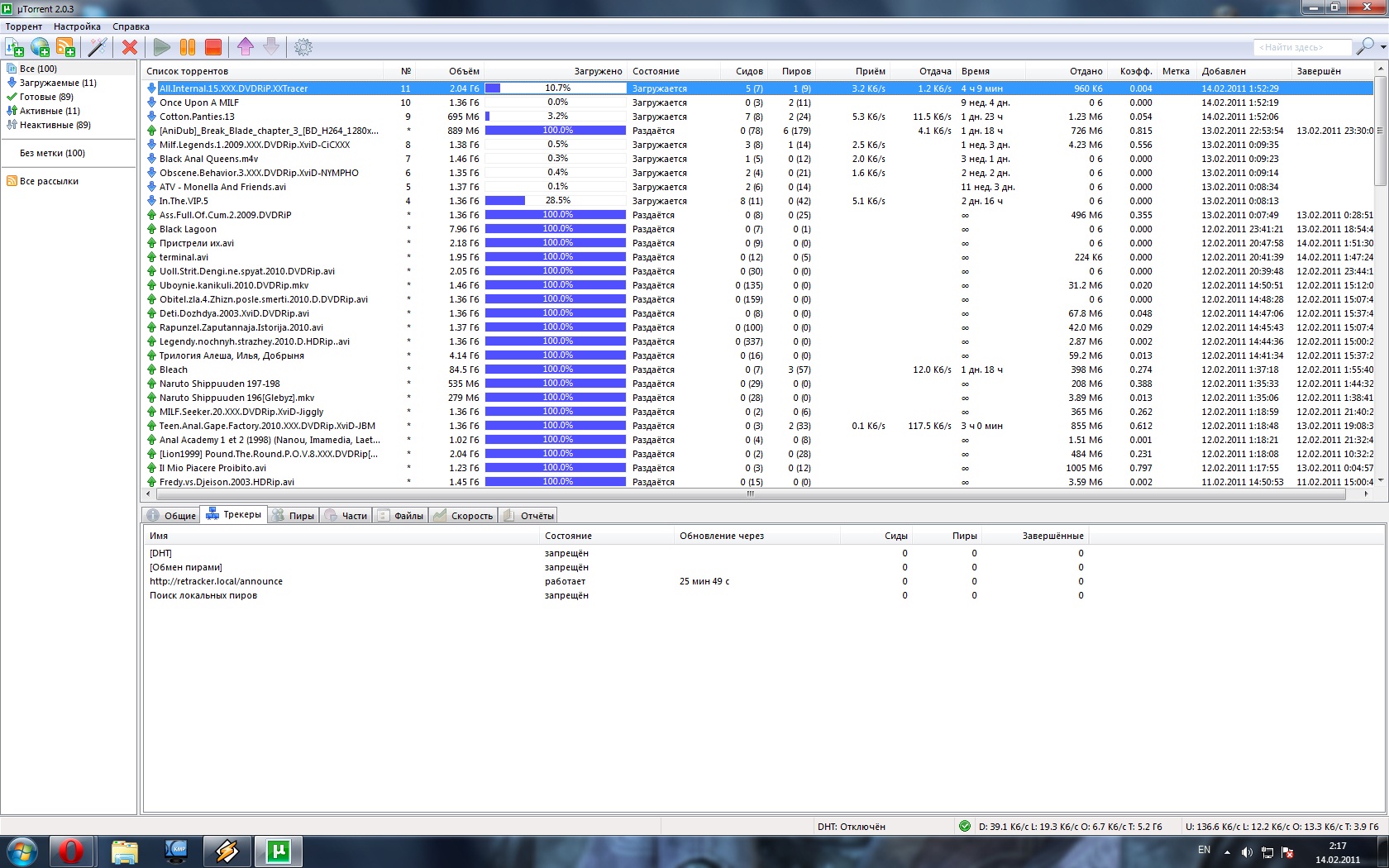The height and width of the screenshot is (868, 1389).
Task: Select the "Bleach" torrent row
Action: (758, 370)
